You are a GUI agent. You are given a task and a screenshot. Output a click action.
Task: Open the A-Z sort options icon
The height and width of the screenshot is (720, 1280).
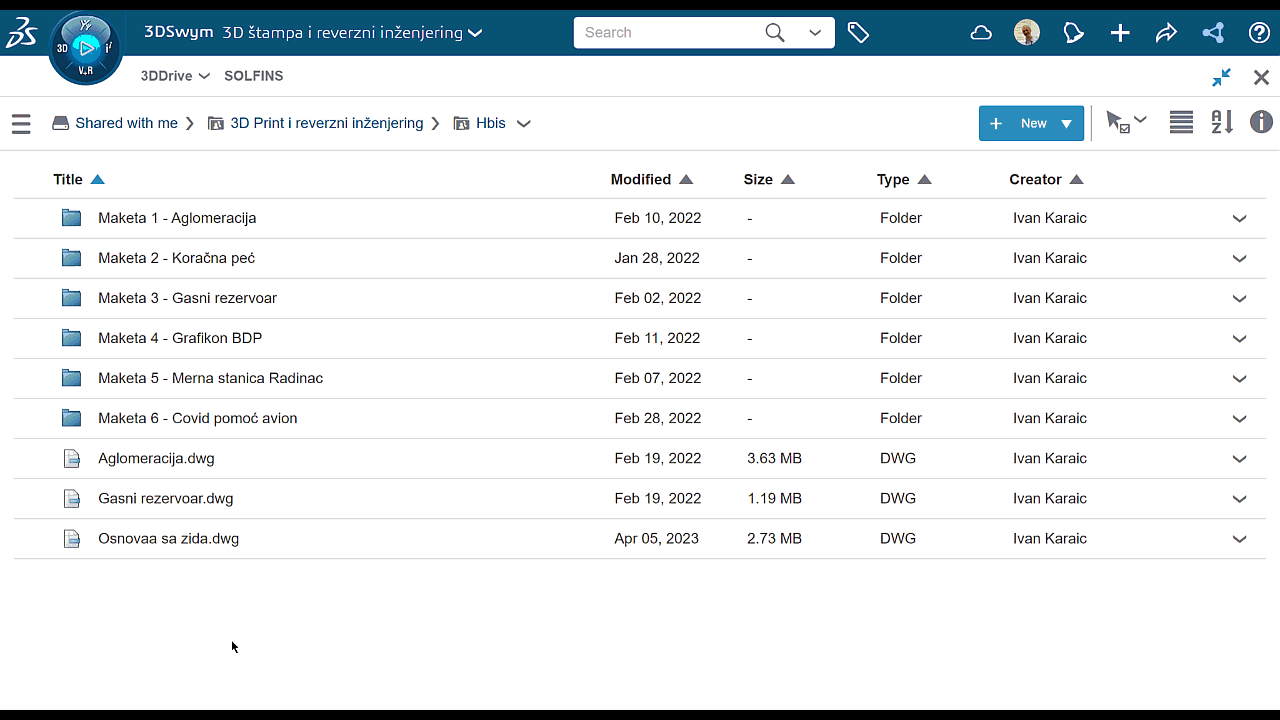coord(1222,122)
